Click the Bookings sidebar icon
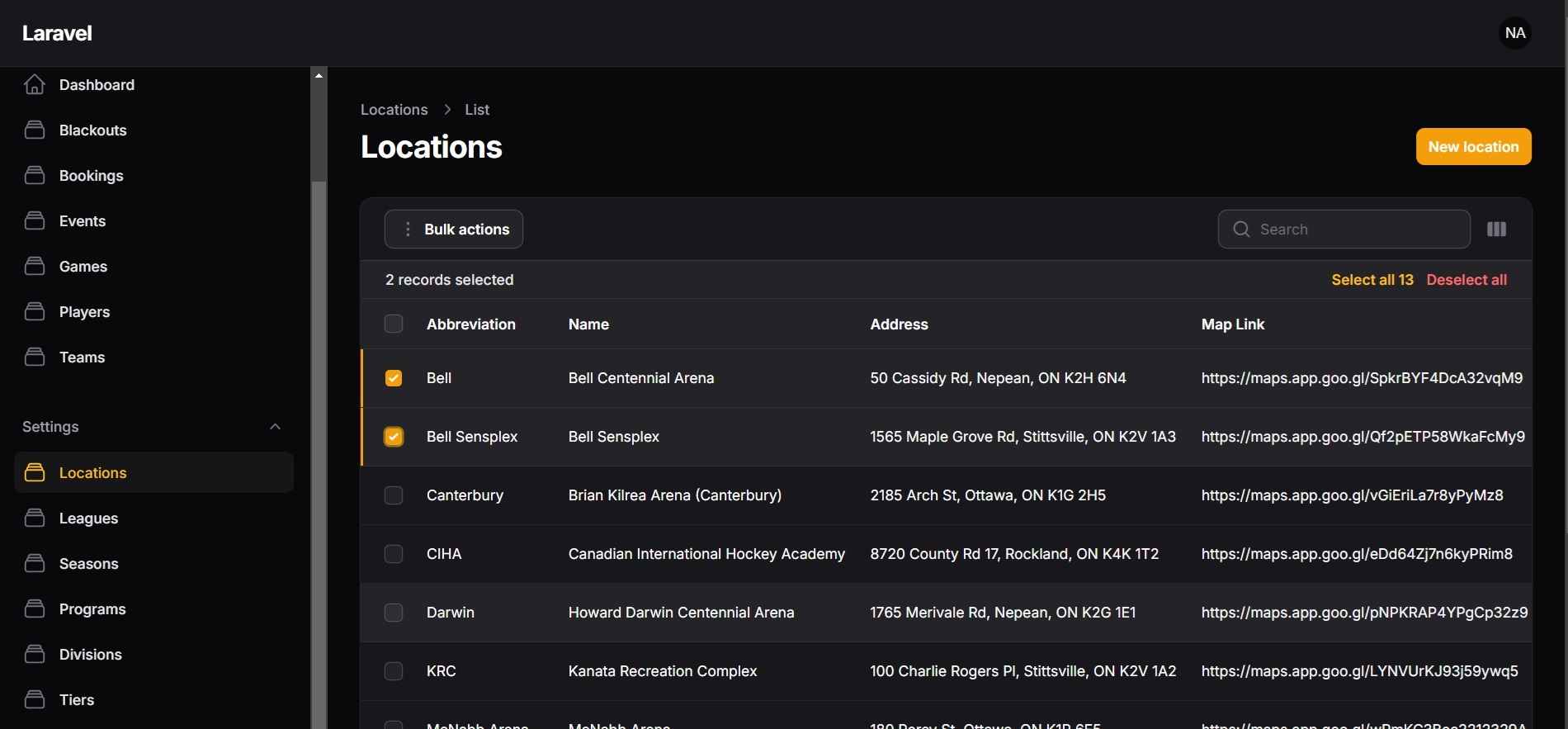Screen dimensions: 1568x729 [35, 176]
